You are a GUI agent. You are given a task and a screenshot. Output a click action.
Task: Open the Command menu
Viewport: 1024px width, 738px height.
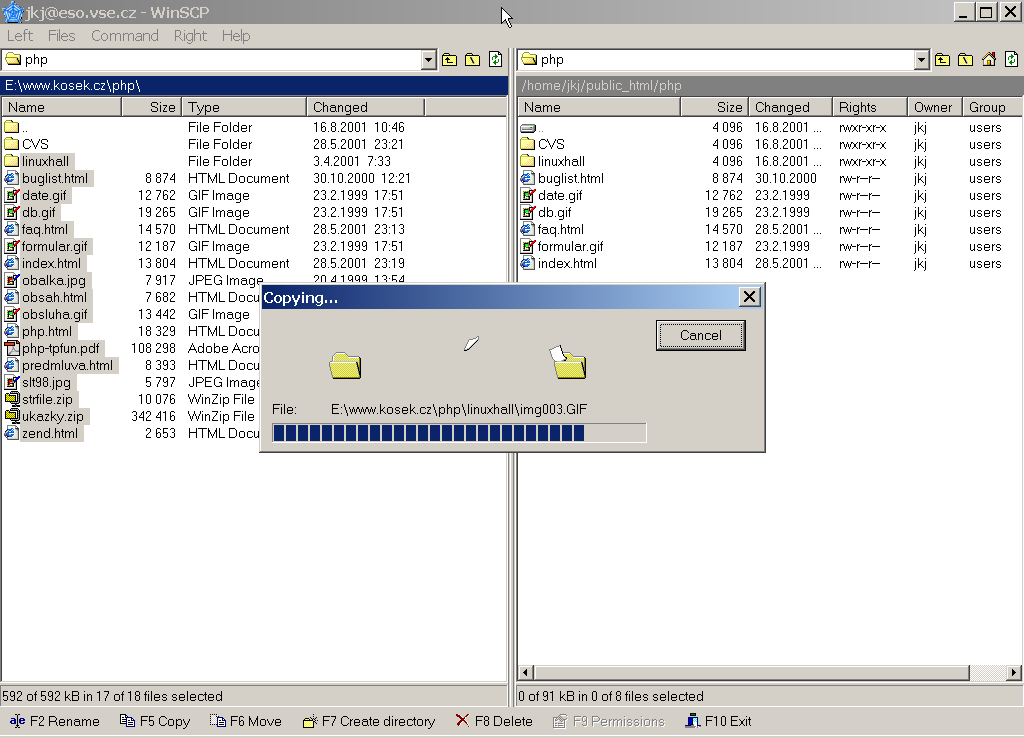tap(125, 36)
